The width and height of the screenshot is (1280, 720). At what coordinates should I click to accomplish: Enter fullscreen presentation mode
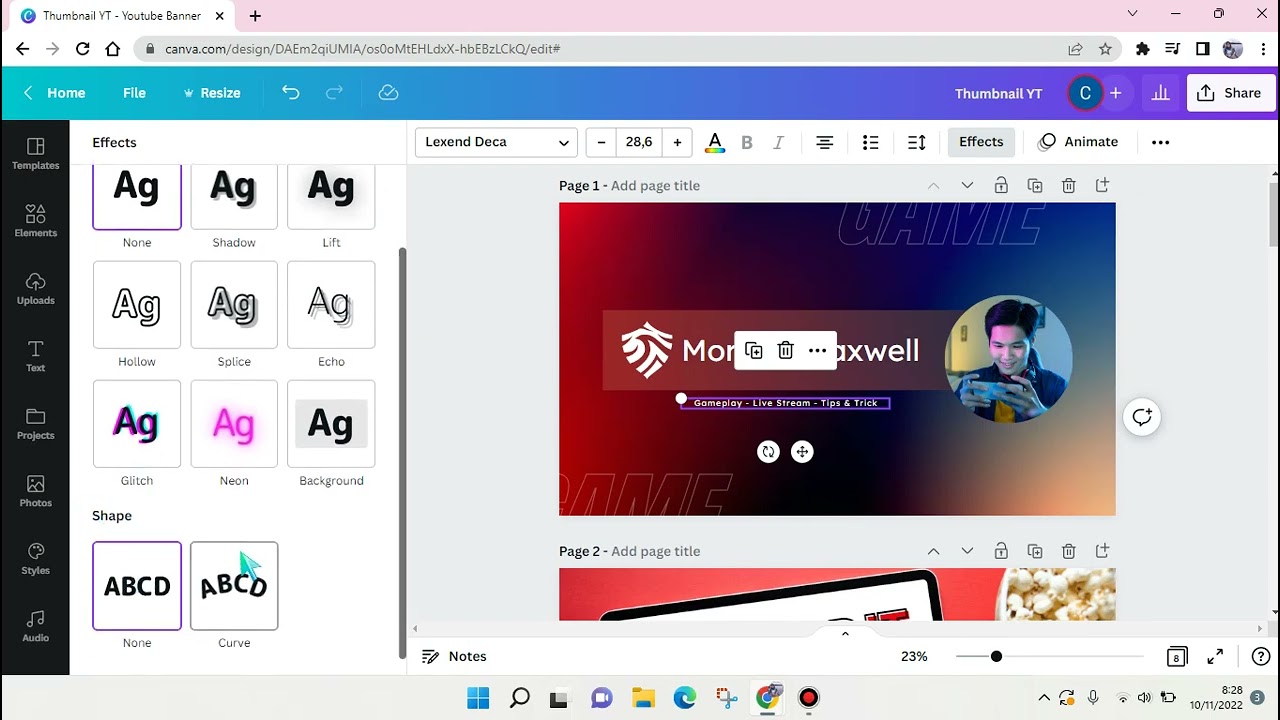[x=1215, y=656]
